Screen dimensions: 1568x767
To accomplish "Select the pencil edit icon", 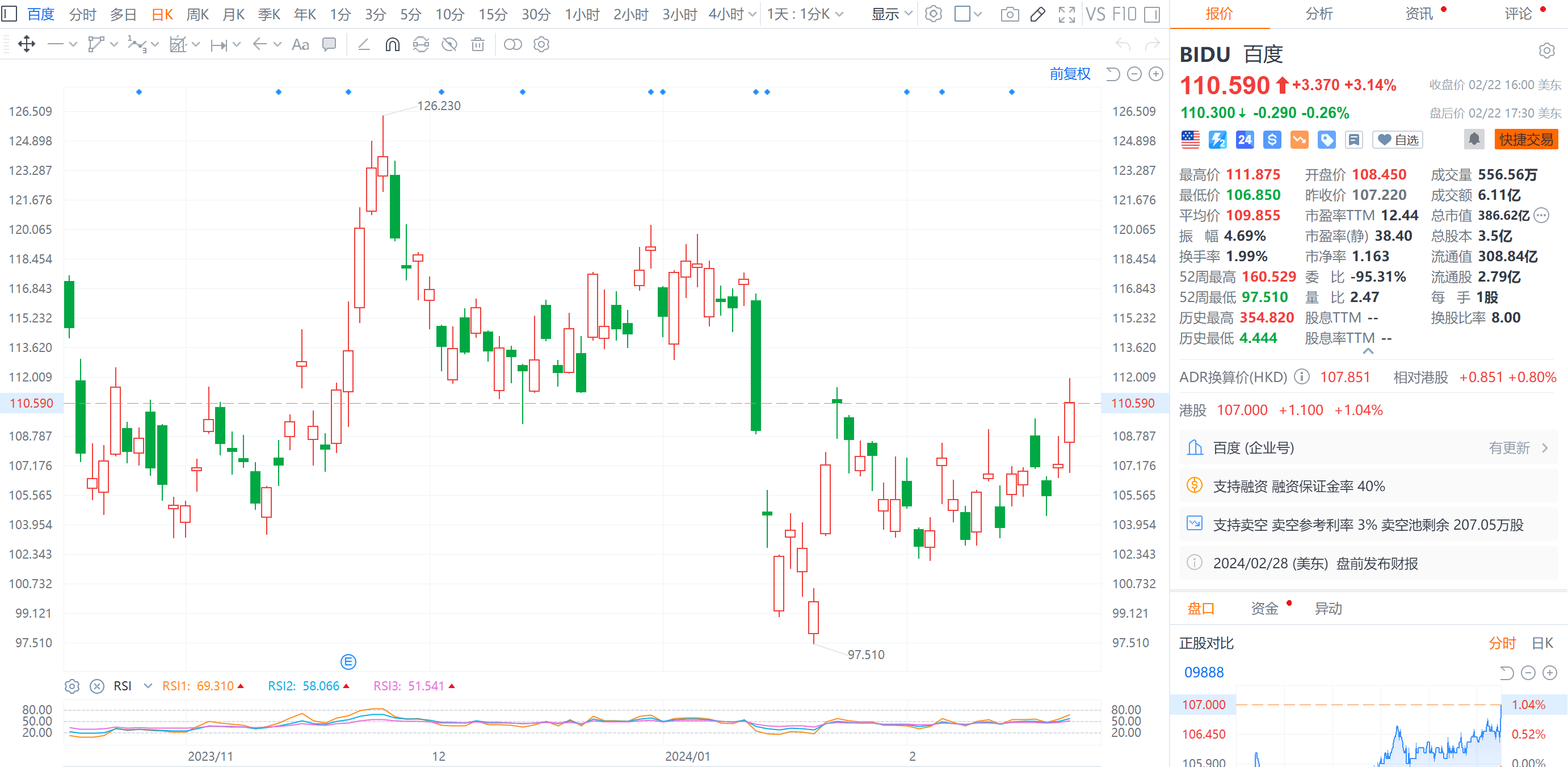I will [x=1038, y=15].
